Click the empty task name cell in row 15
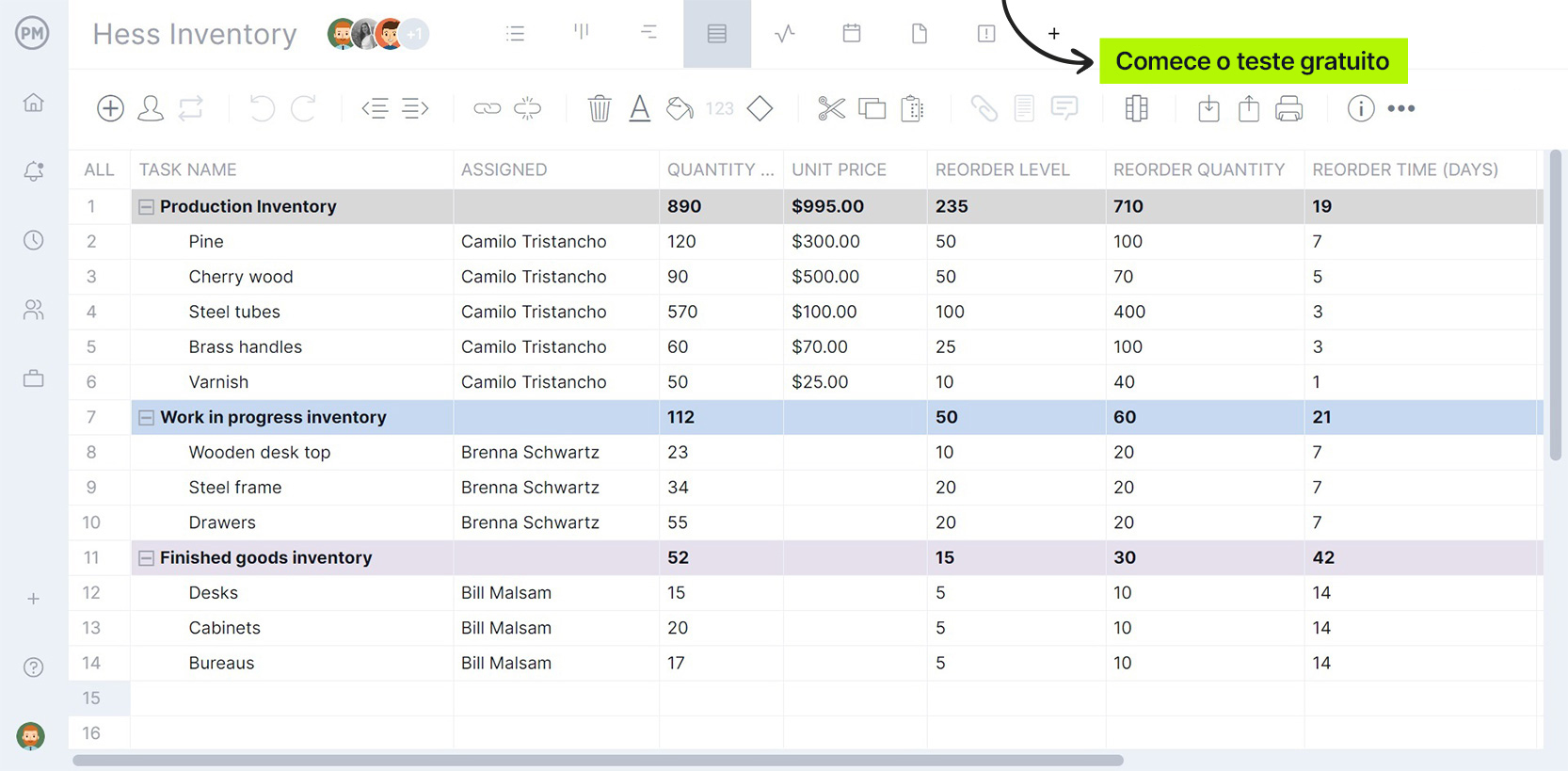The image size is (1568, 771). pos(292,699)
